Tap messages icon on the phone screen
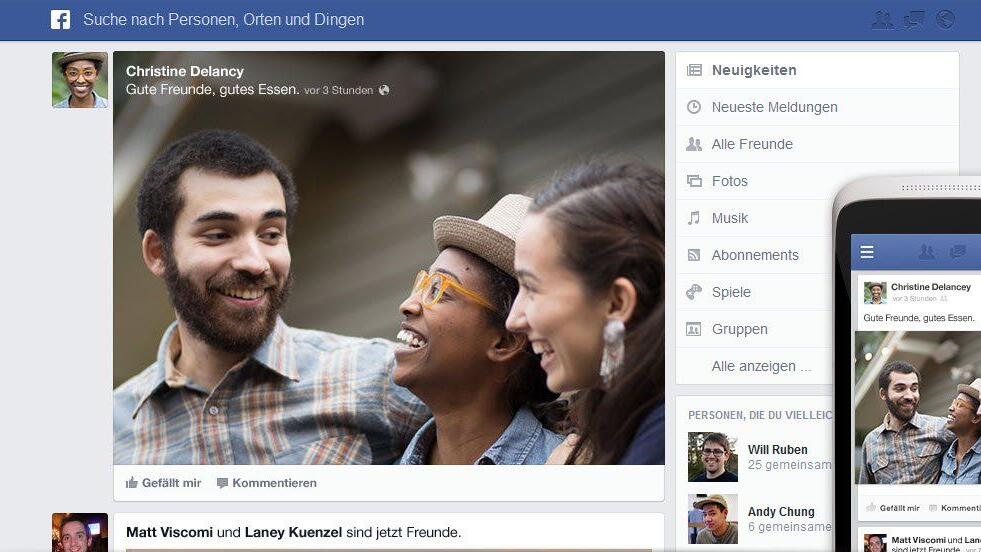981x552 pixels. pyautogui.click(x=957, y=252)
